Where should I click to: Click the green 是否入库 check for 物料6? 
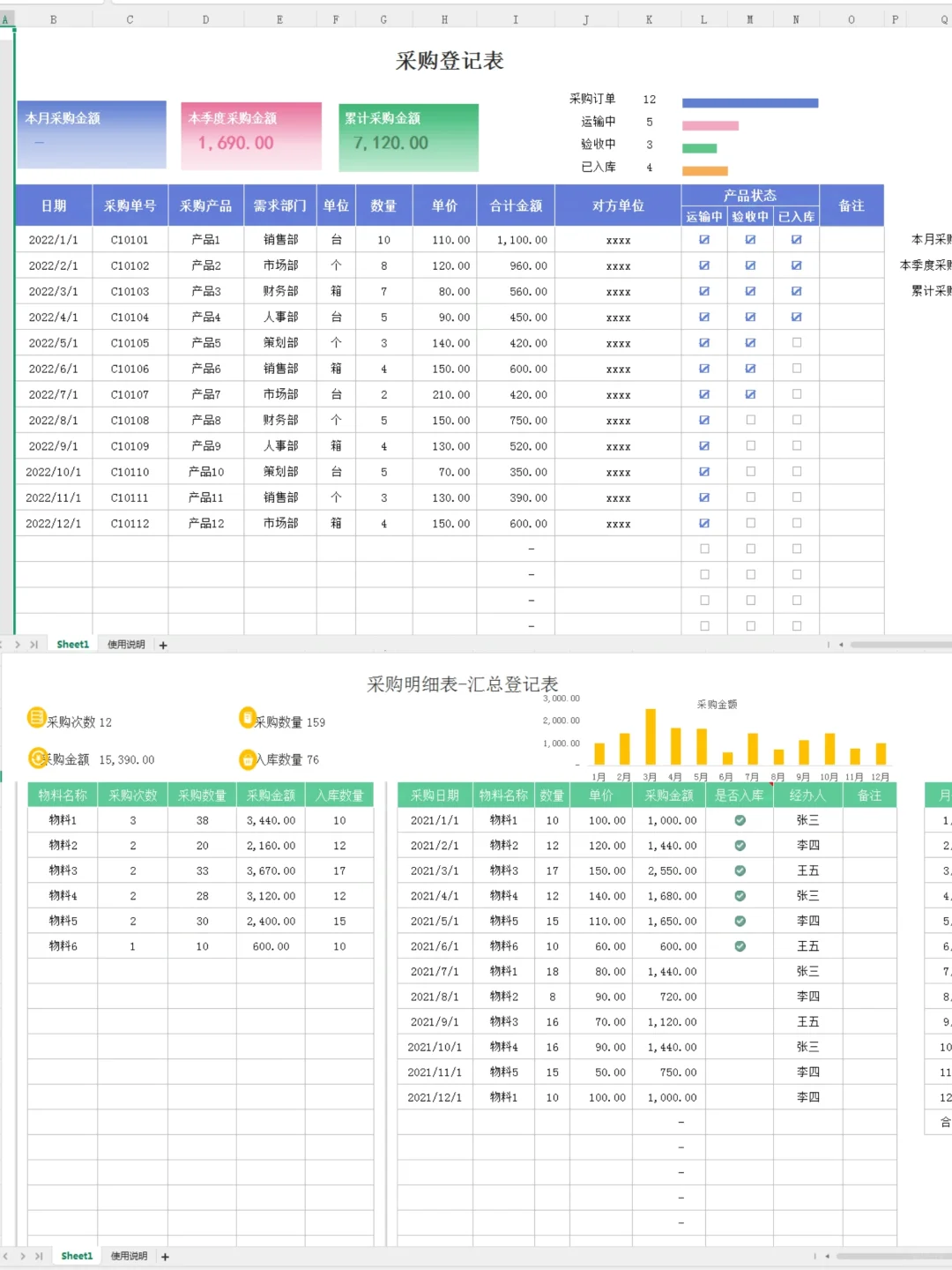coord(740,945)
